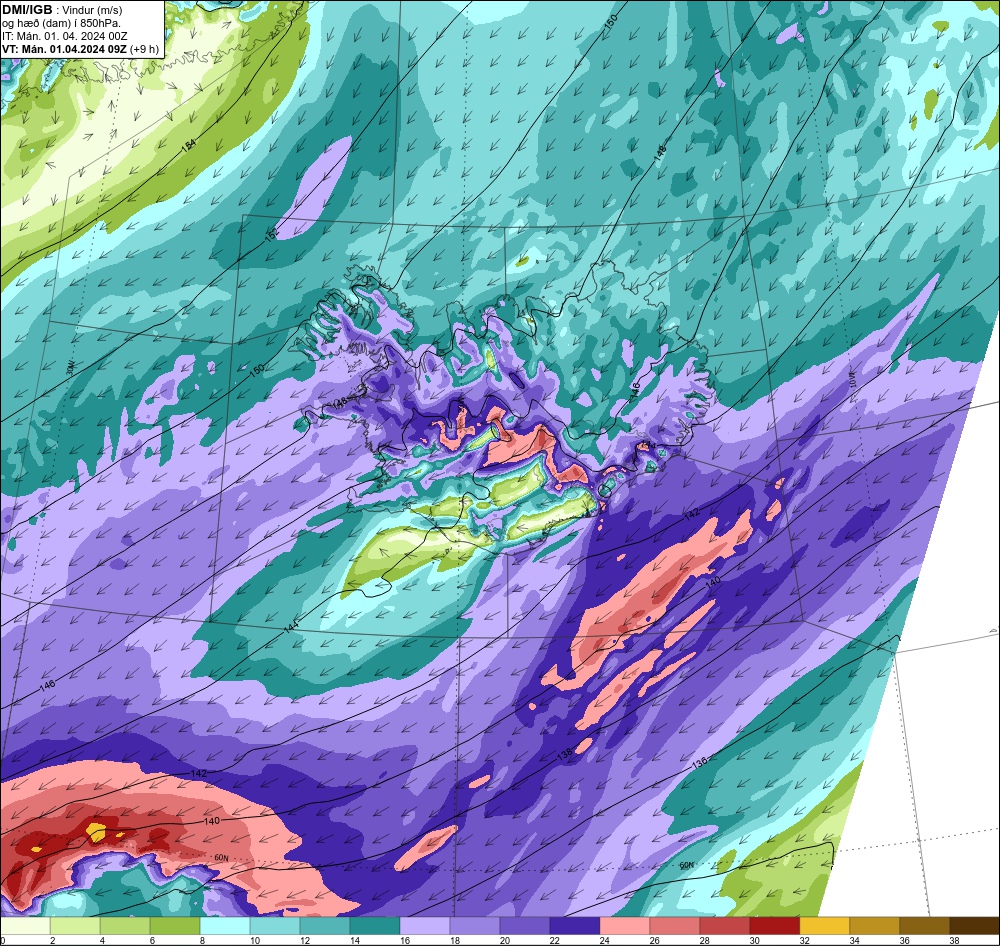
Task: Select the dark brown 38+ m/s legend swatch
Action: [974, 926]
